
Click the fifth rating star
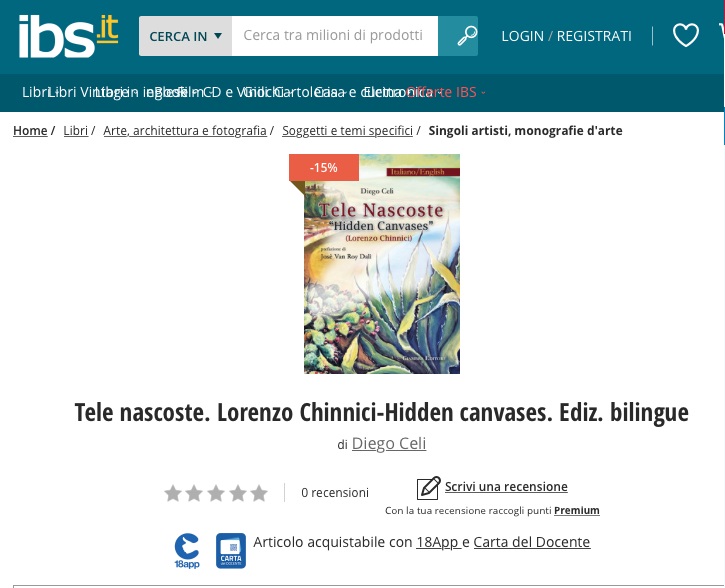tap(259, 493)
